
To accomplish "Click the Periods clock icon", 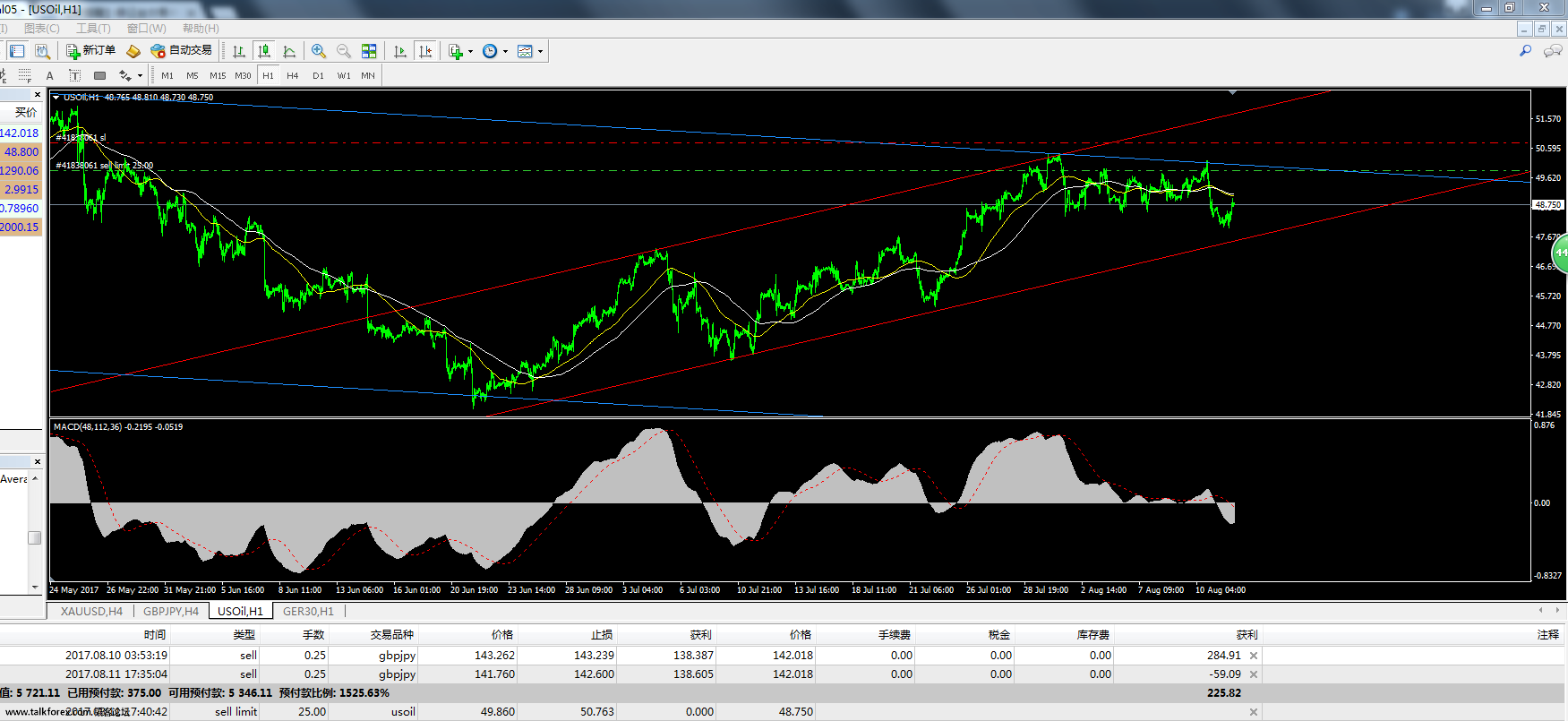I will pos(490,51).
